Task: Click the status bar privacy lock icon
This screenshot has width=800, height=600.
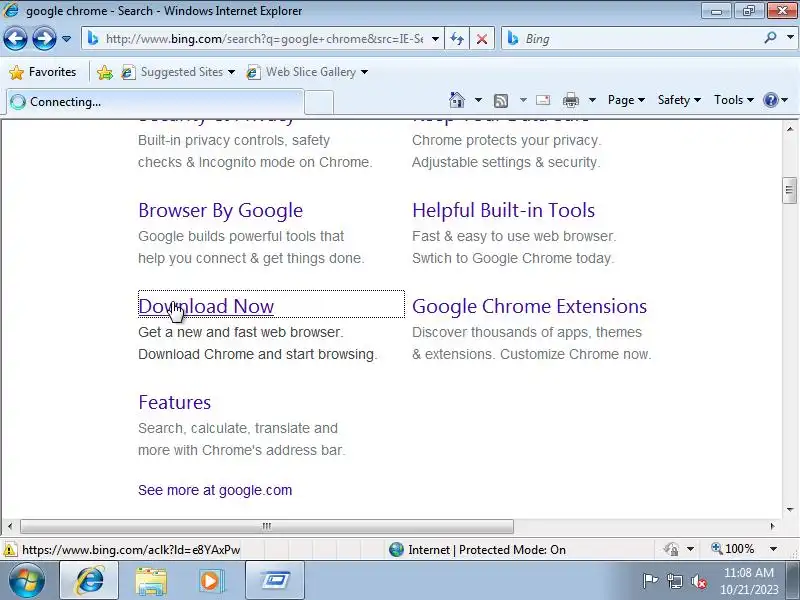Action: 671,549
